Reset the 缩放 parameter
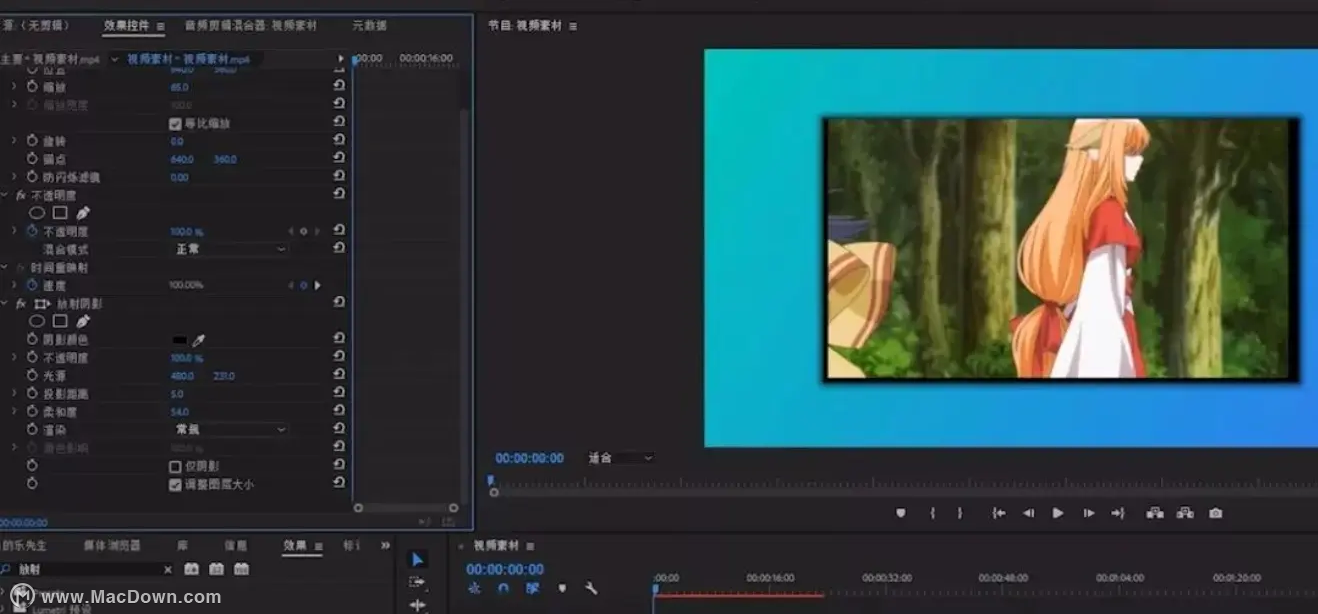The image size is (1318, 614). [x=339, y=87]
